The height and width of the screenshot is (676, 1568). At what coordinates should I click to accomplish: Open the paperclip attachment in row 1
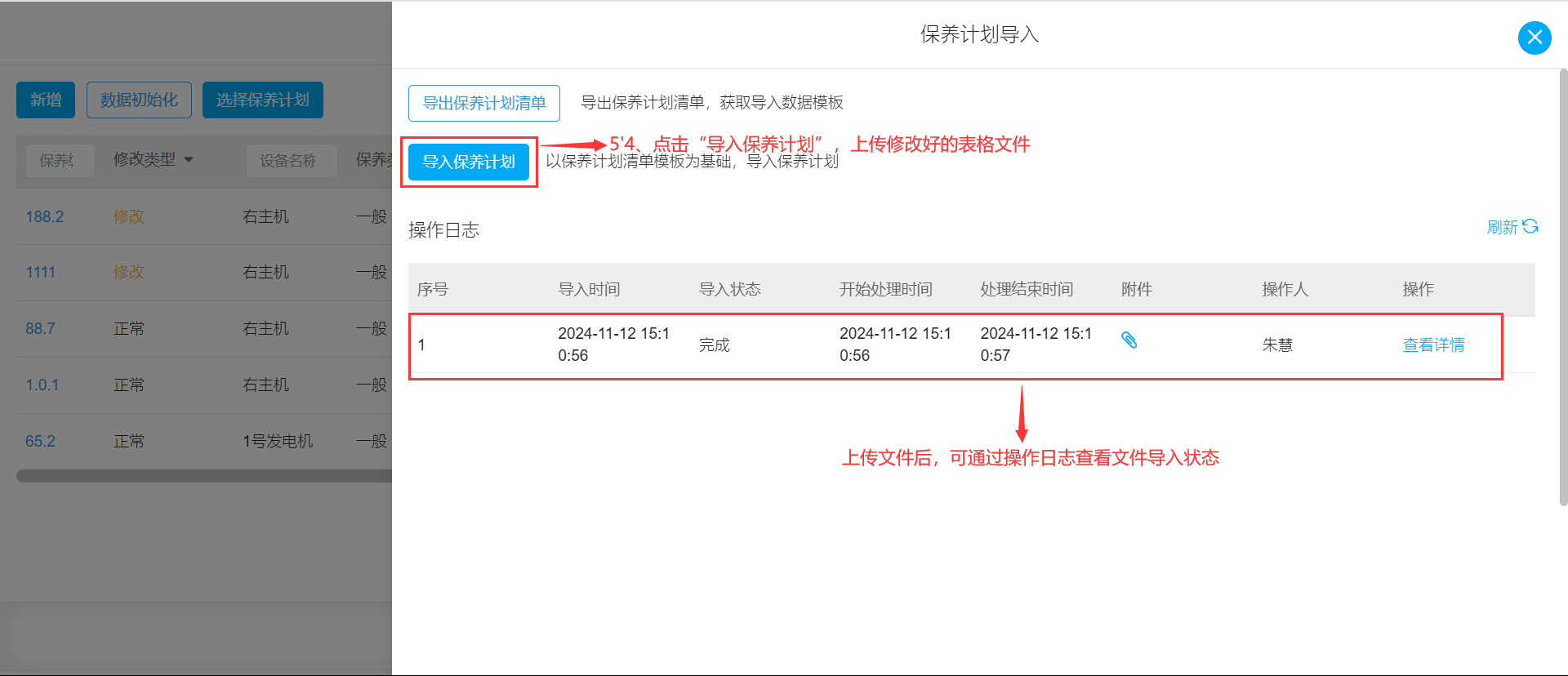pyautogui.click(x=1129, y=340)
